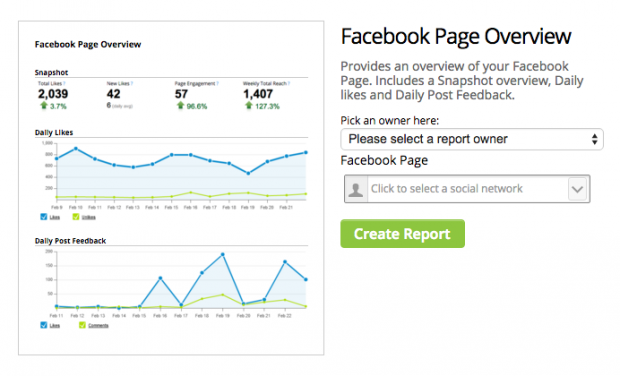Expand the social network selector chevron

[577, 189]
